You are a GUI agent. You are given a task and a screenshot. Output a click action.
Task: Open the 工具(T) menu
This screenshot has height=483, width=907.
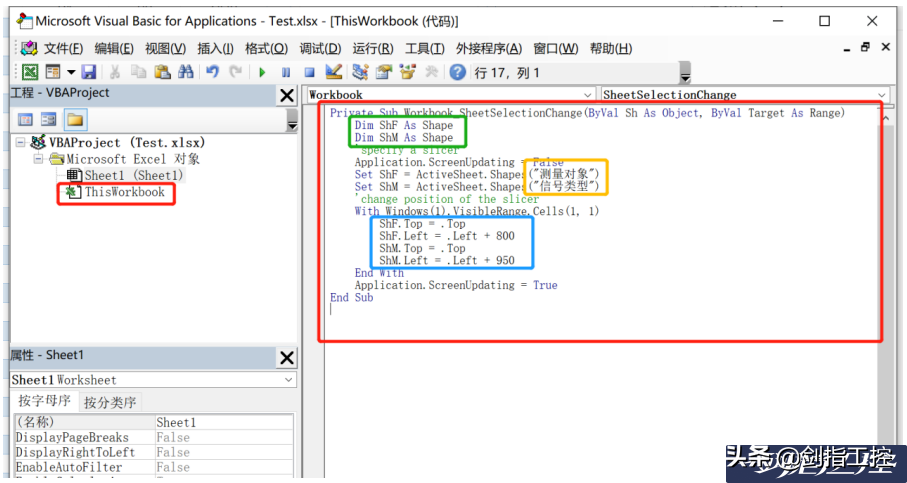pos(425,49)
